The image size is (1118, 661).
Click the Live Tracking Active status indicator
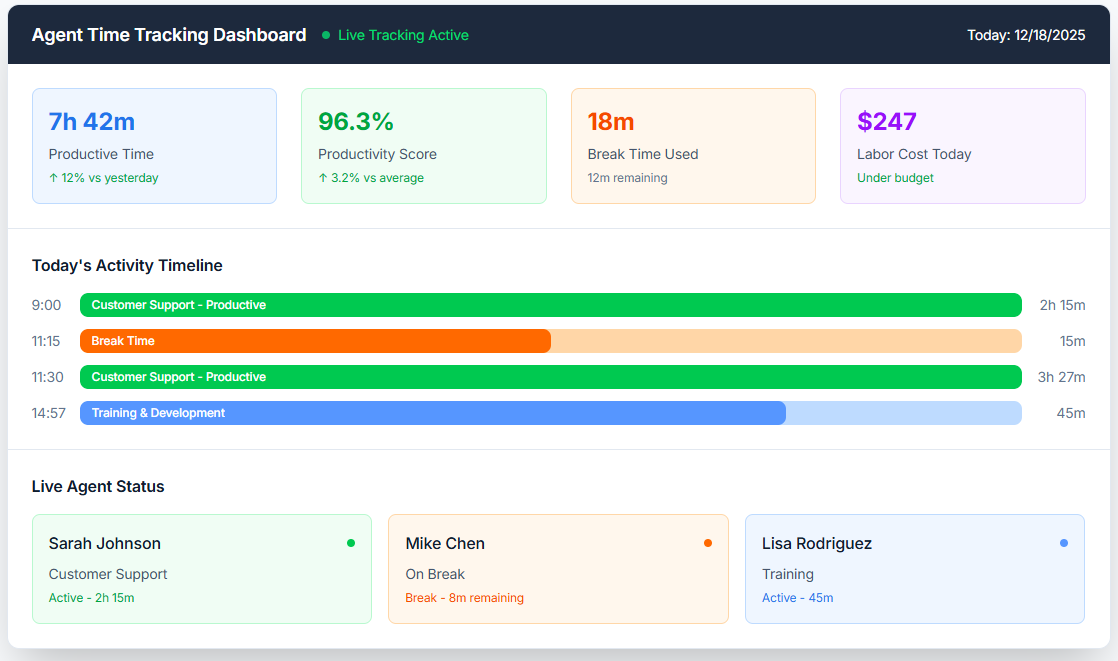403,35
